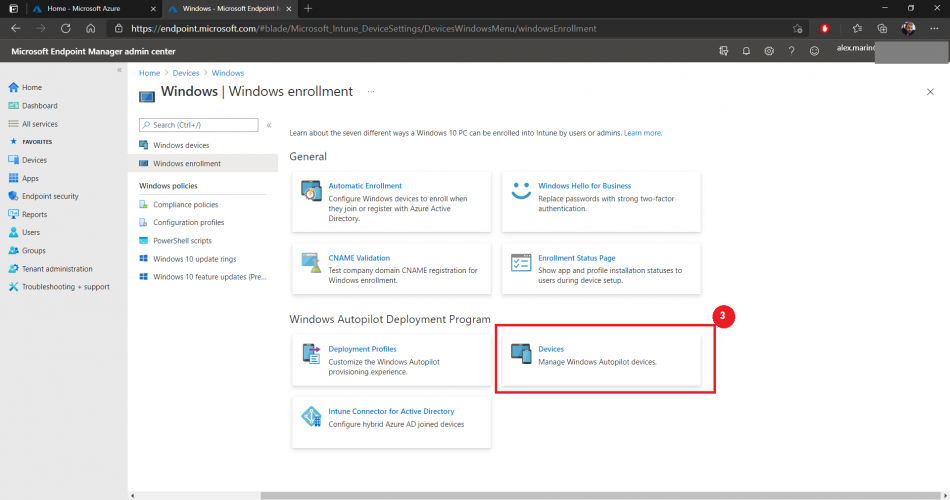This screenshot has height=500, width=950.
Task: Open Windows Hello for Business tile
Action: (601, 202)
